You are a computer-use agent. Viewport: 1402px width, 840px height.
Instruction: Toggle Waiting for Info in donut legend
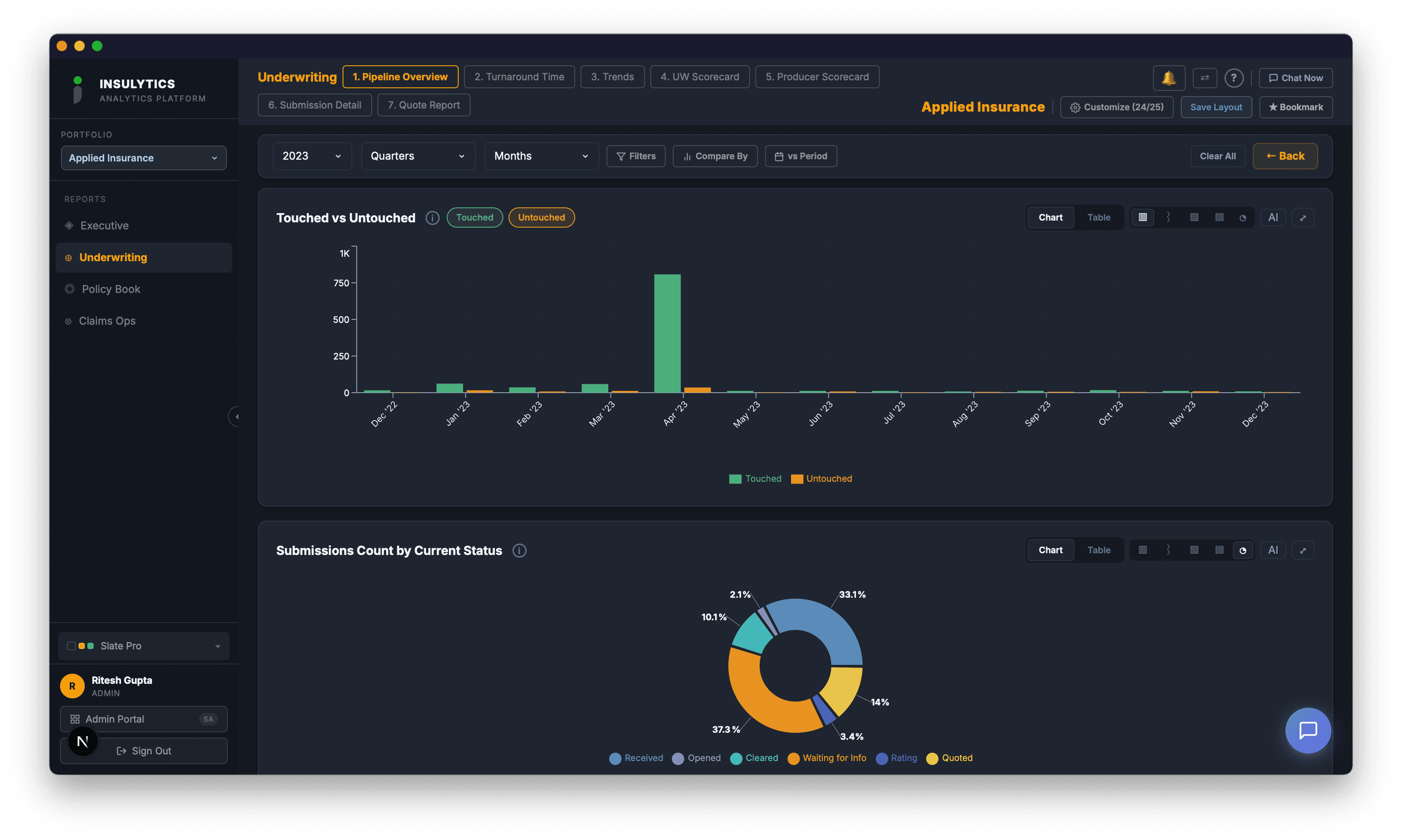click(827, 758)
